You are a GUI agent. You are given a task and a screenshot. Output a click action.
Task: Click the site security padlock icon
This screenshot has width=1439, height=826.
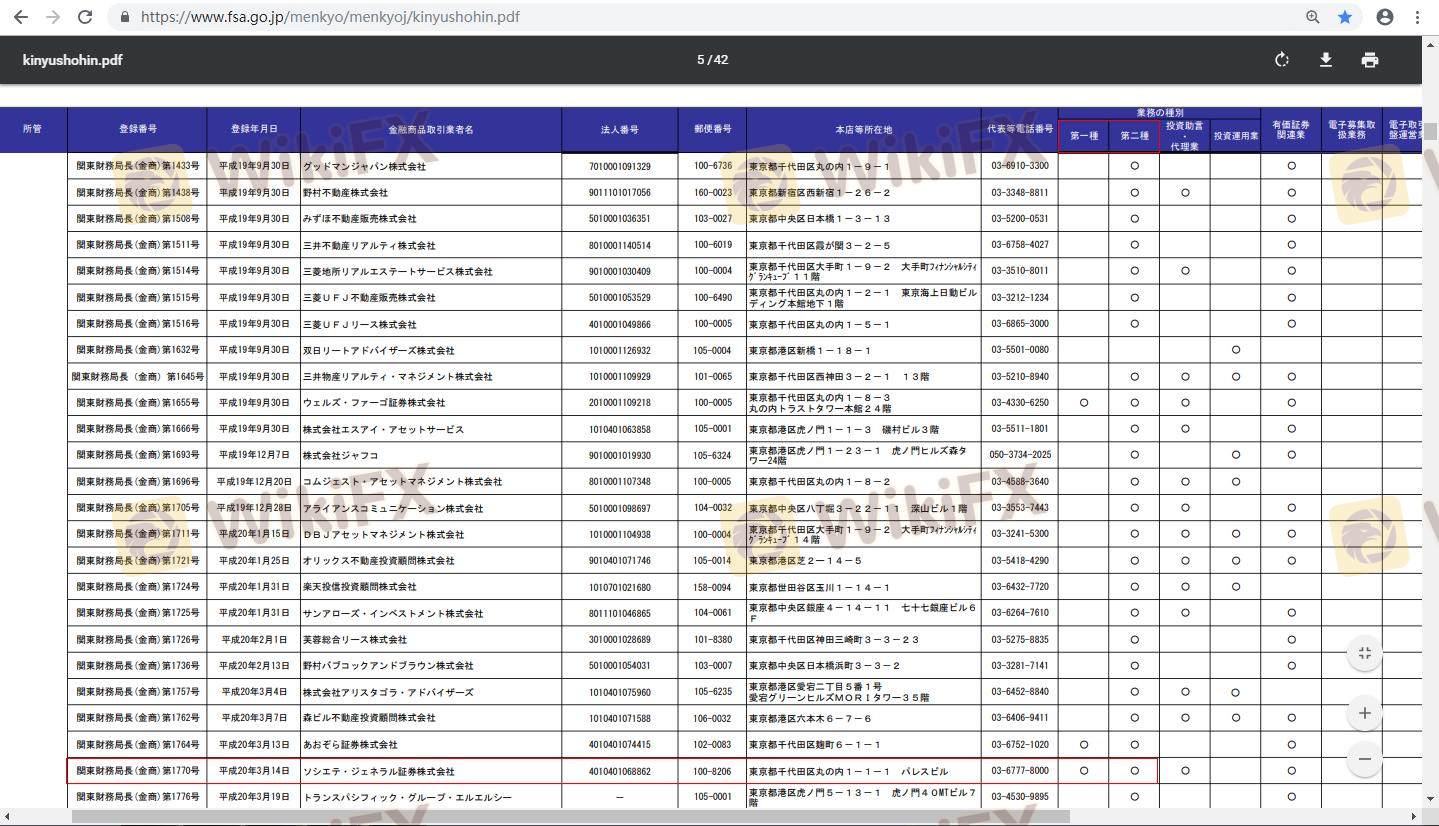(x=125, y=17)
